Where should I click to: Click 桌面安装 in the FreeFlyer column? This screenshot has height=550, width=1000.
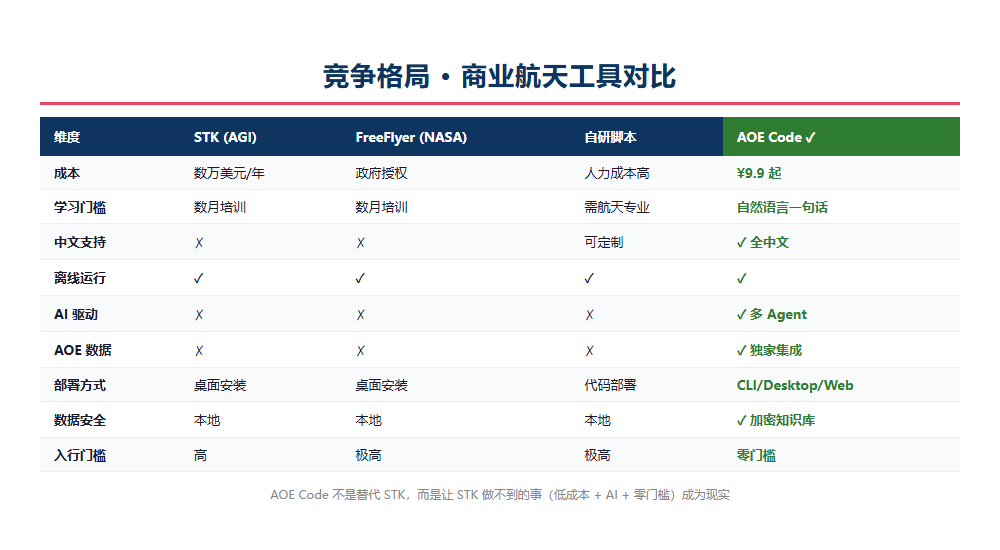point(381,385)
